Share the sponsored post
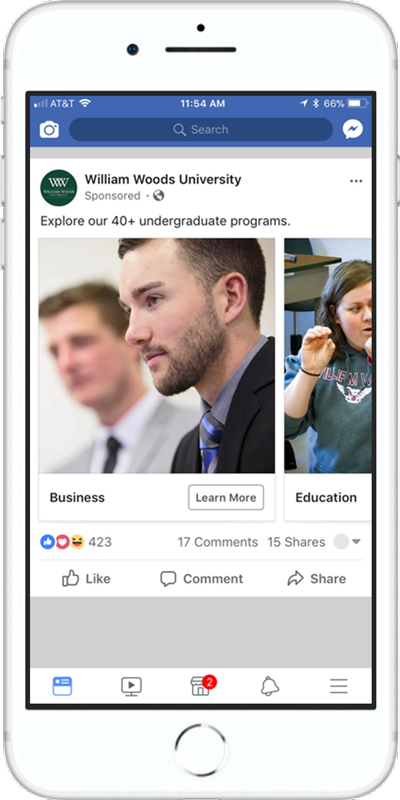 316,579
